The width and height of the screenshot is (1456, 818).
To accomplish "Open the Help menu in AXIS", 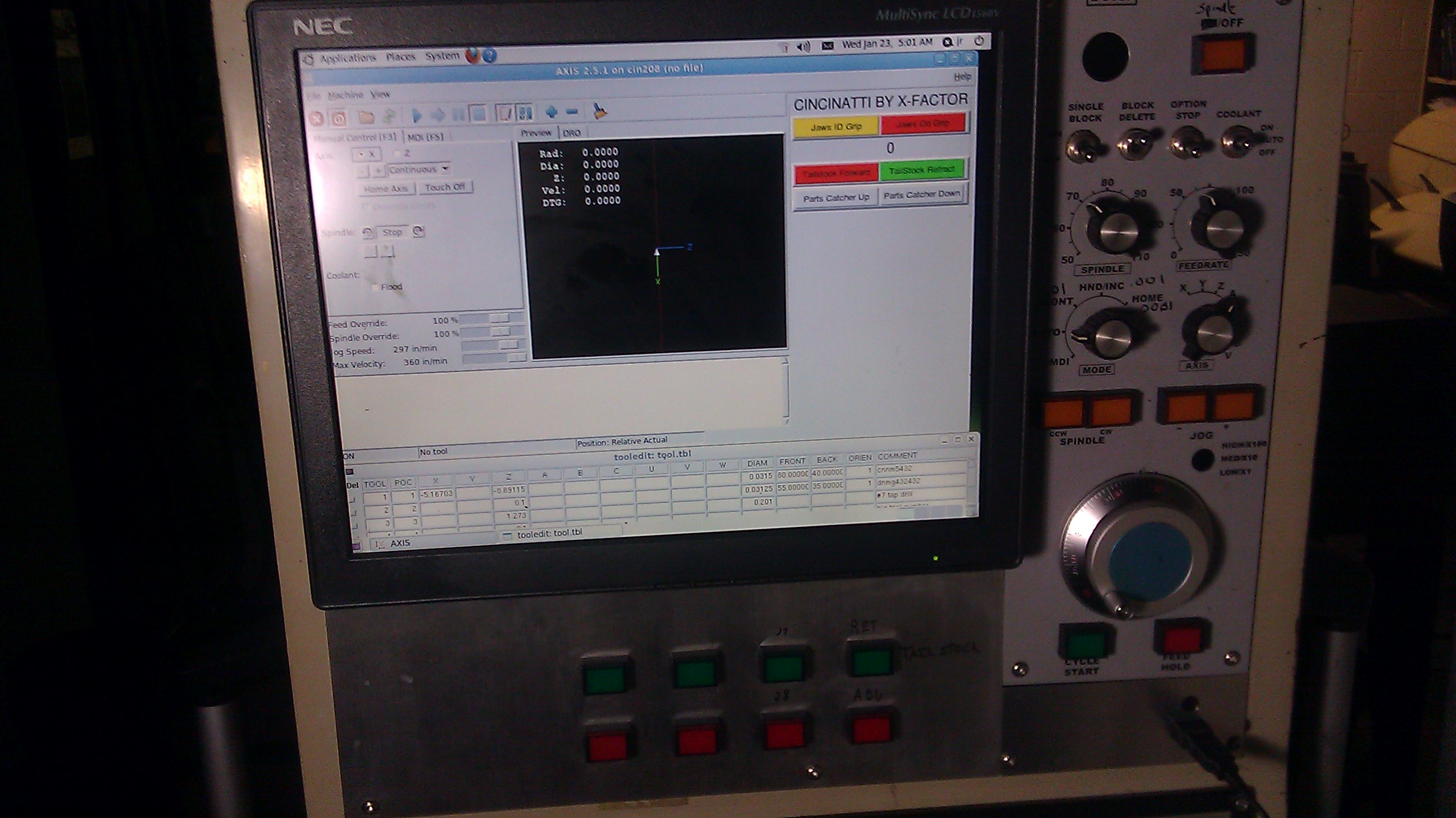I will [962, 76].
